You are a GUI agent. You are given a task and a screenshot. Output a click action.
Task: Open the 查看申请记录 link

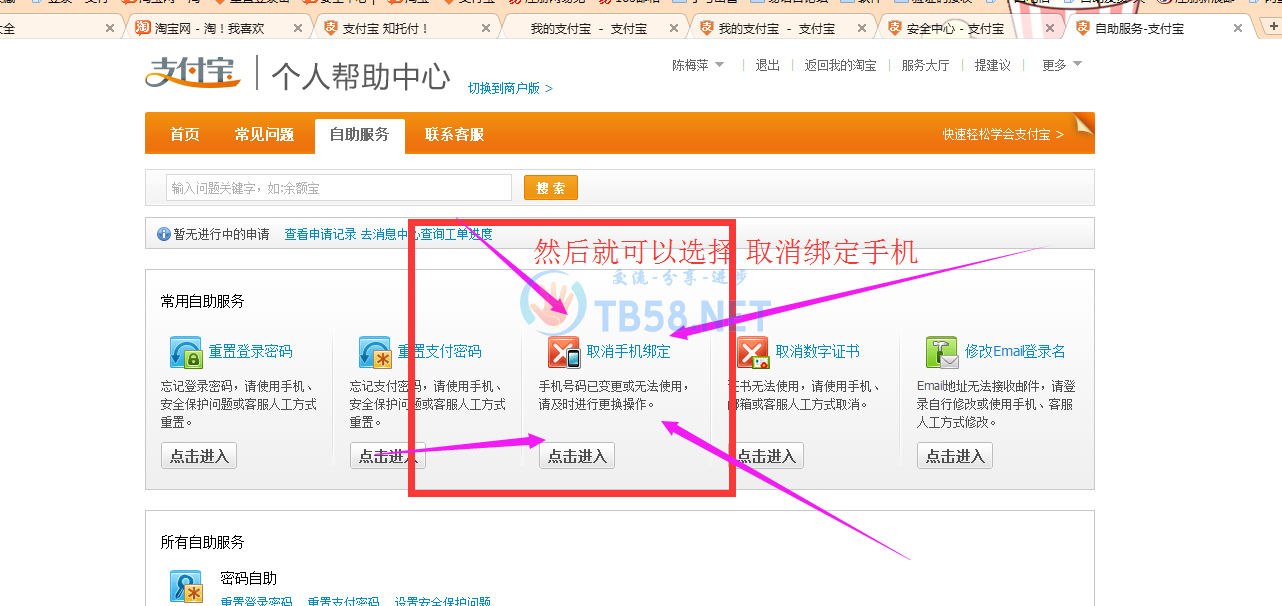click(x=320, y=235)
